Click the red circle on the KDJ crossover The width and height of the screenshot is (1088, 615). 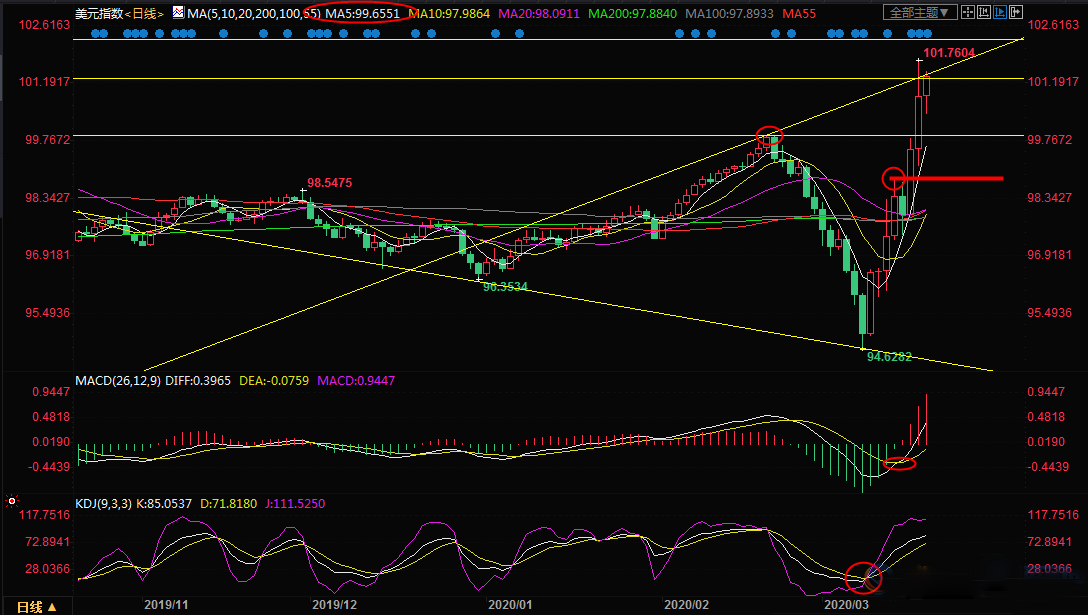(862, 577)
